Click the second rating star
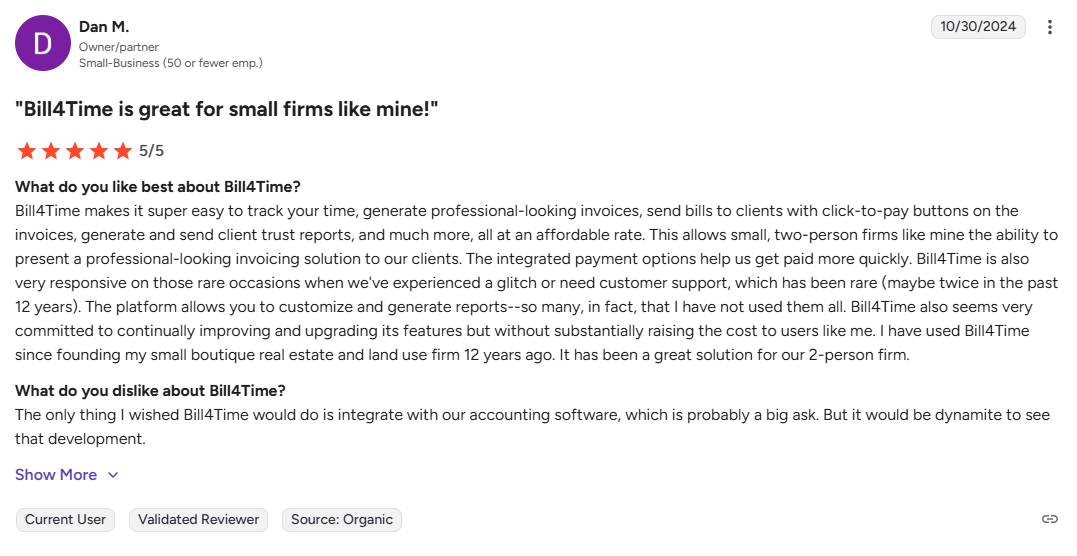Screen dimensions: 1077x556 point(51,151)
